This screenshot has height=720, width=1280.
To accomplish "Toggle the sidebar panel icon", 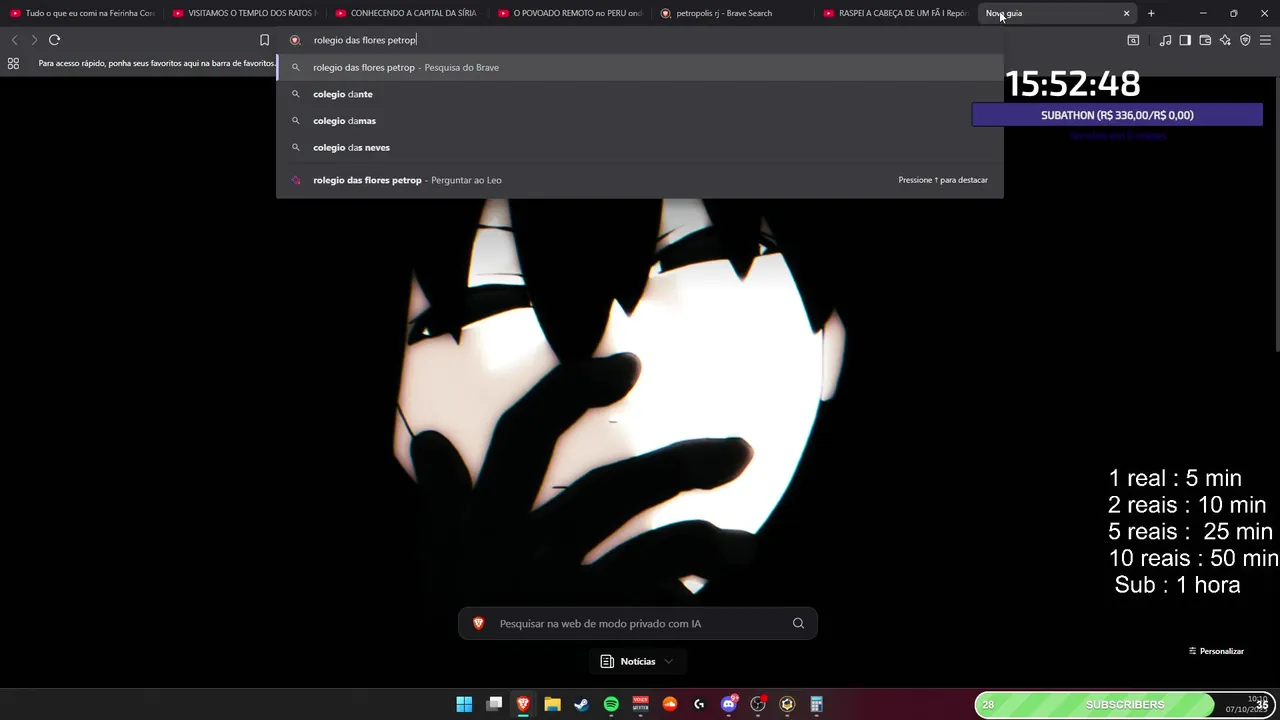I will click(x=1185, y=40).
